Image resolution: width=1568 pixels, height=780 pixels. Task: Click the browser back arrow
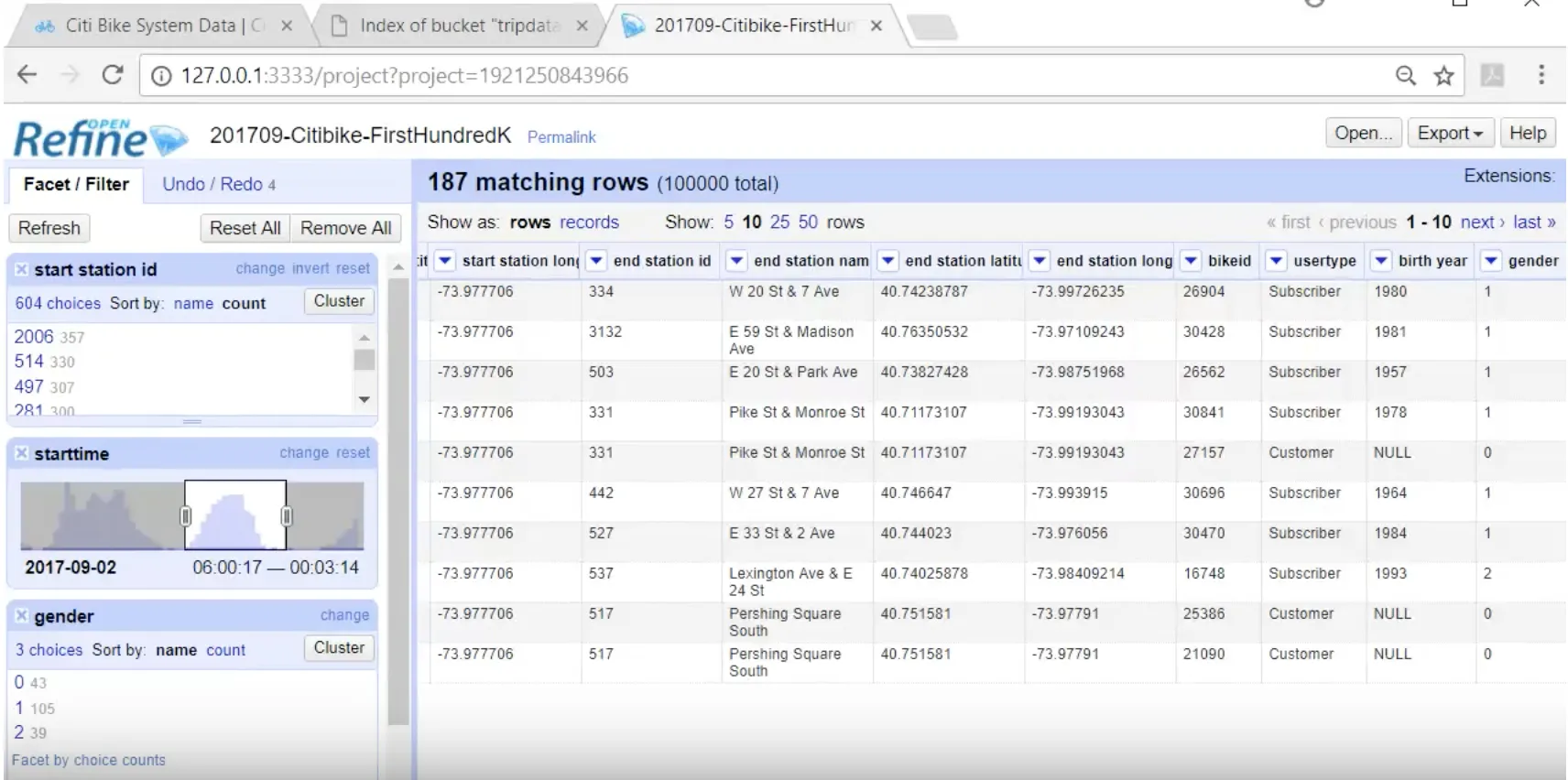(27, 75)
